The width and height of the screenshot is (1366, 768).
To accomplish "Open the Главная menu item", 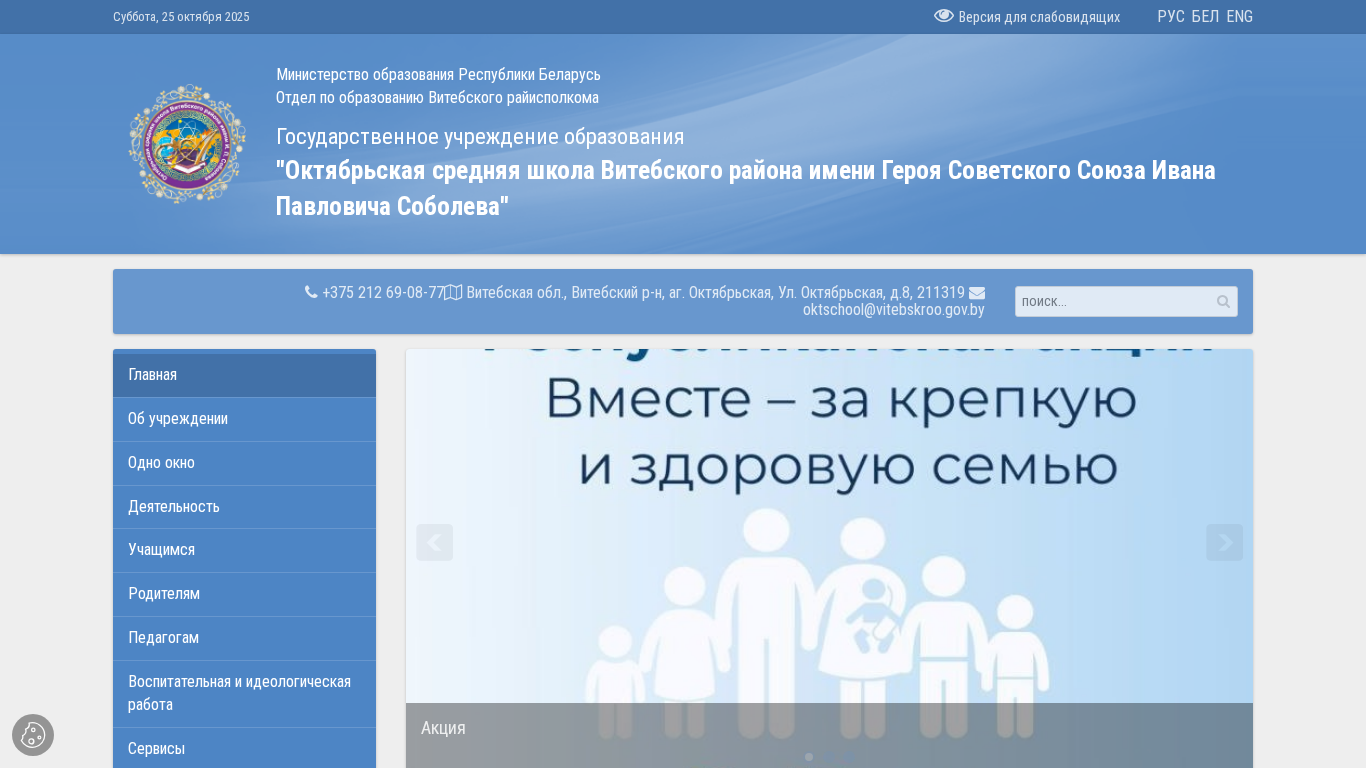I will point(244,375).
